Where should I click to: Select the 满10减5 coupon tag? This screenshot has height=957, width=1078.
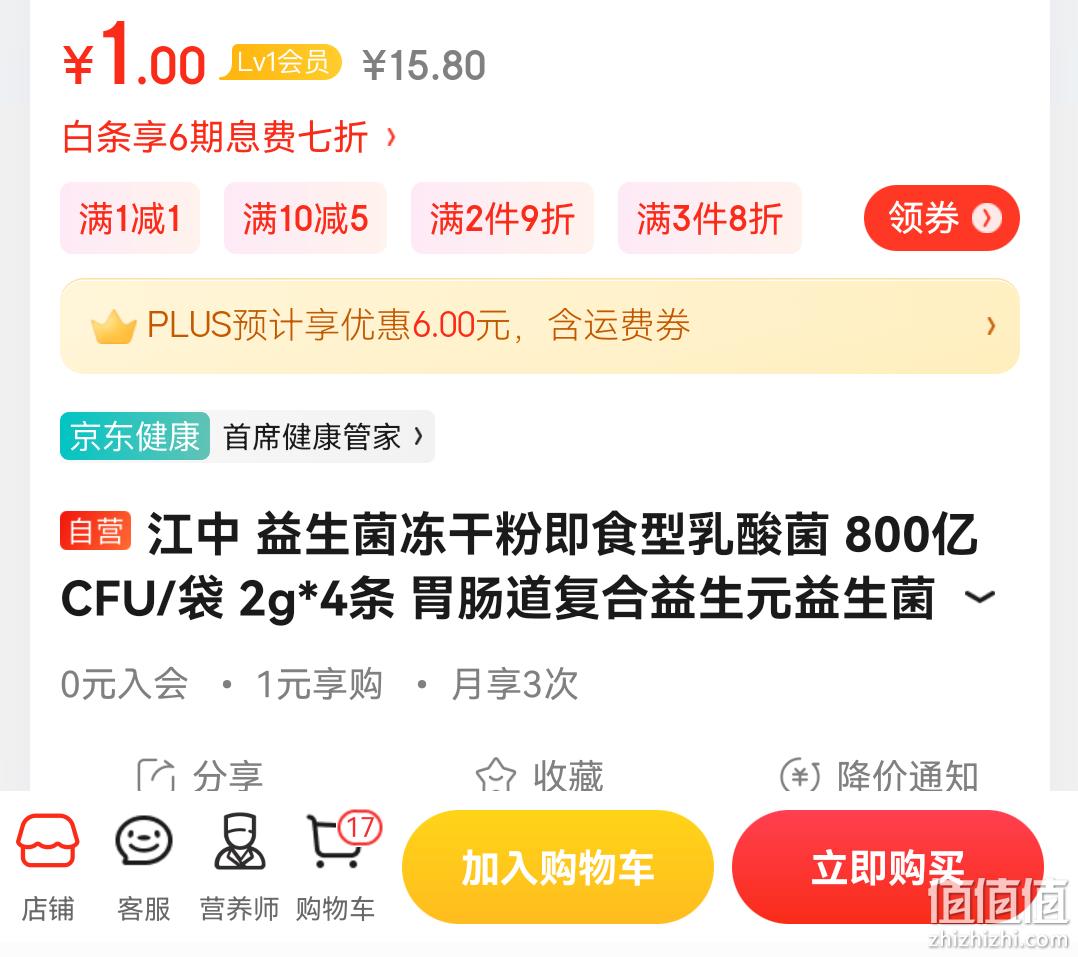tap(305, 218)
